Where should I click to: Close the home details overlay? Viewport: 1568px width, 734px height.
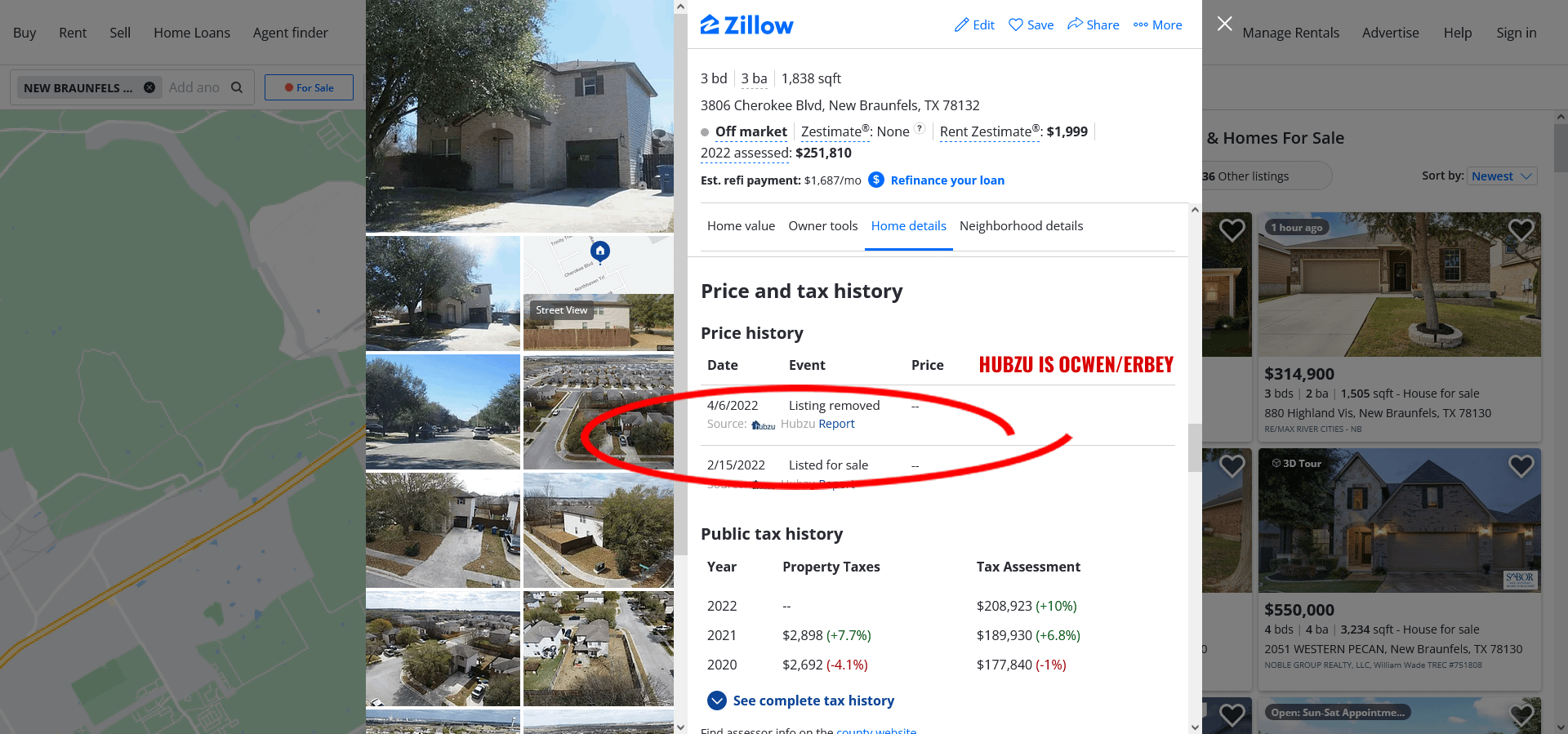coord(1224,24)
